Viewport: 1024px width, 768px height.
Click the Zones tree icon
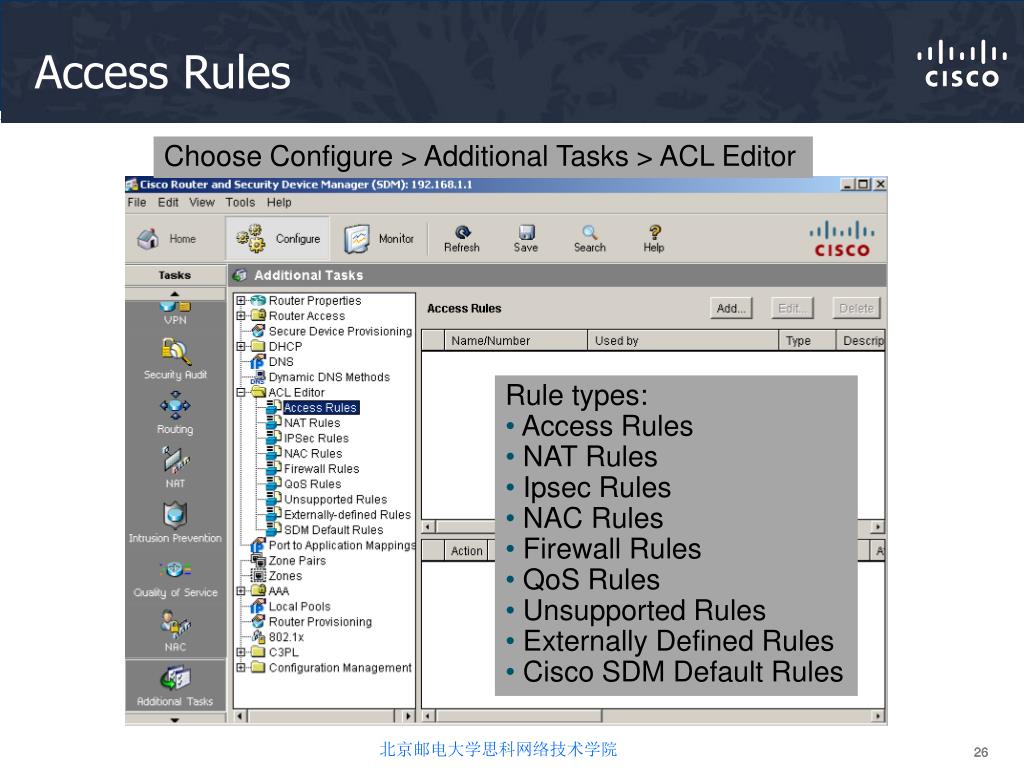[x=259, y=576]
